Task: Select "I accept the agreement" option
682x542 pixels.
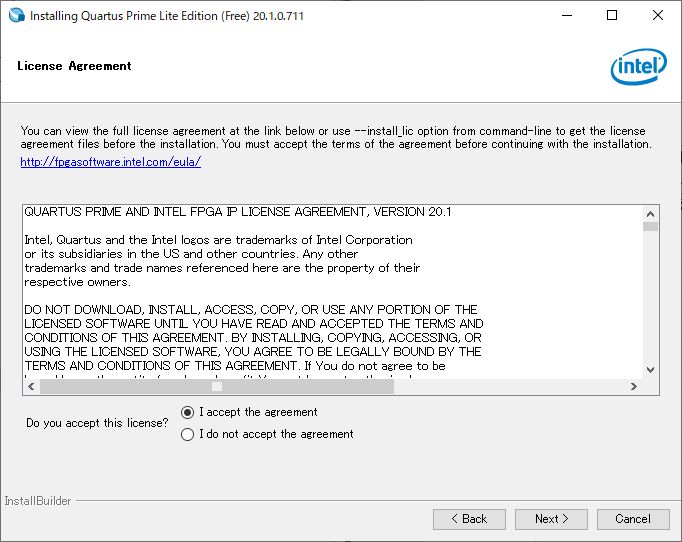Action: point(188,412)
